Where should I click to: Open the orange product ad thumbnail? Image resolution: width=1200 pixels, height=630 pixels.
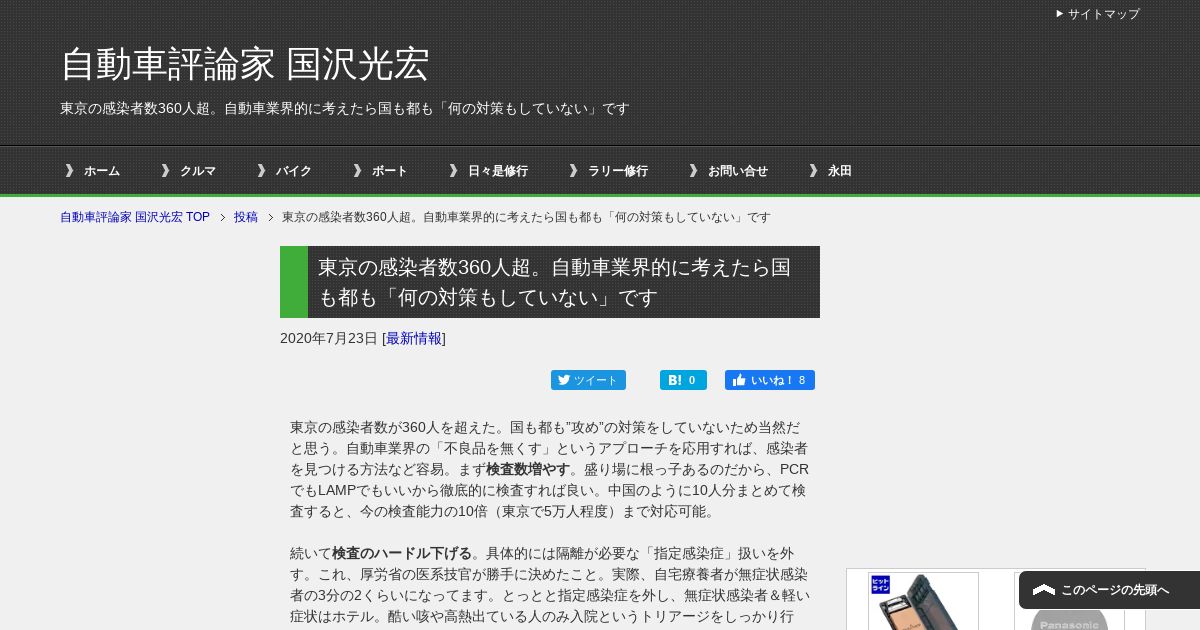point(923,601)
